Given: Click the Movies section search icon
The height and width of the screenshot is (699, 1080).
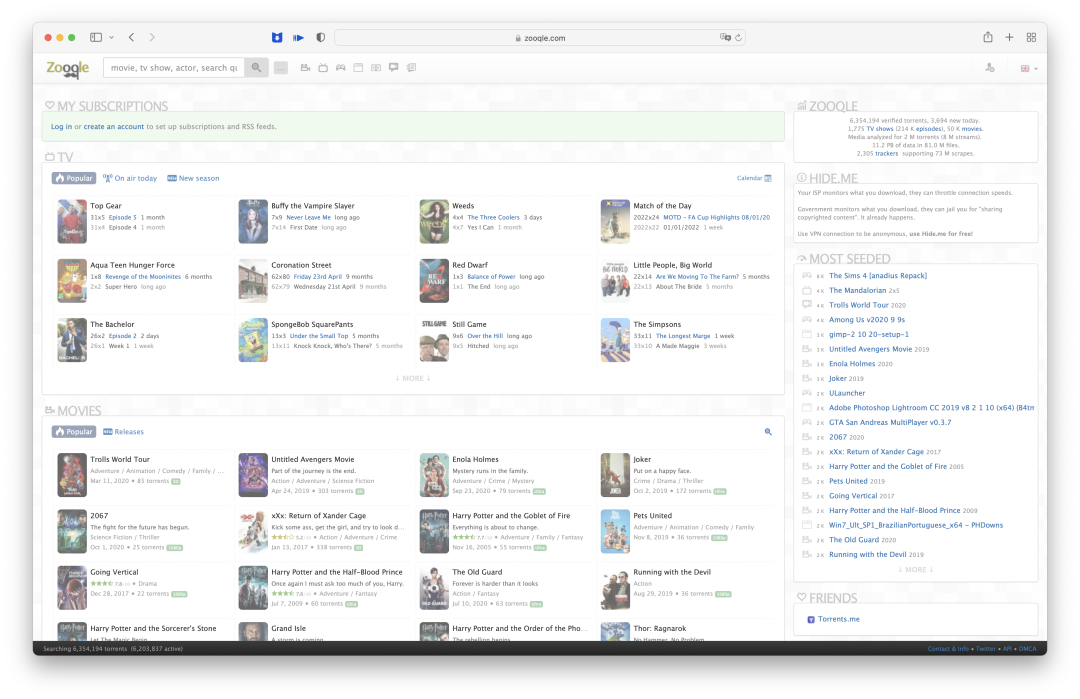Looking at the screenshot, I should tap(768, 432).
